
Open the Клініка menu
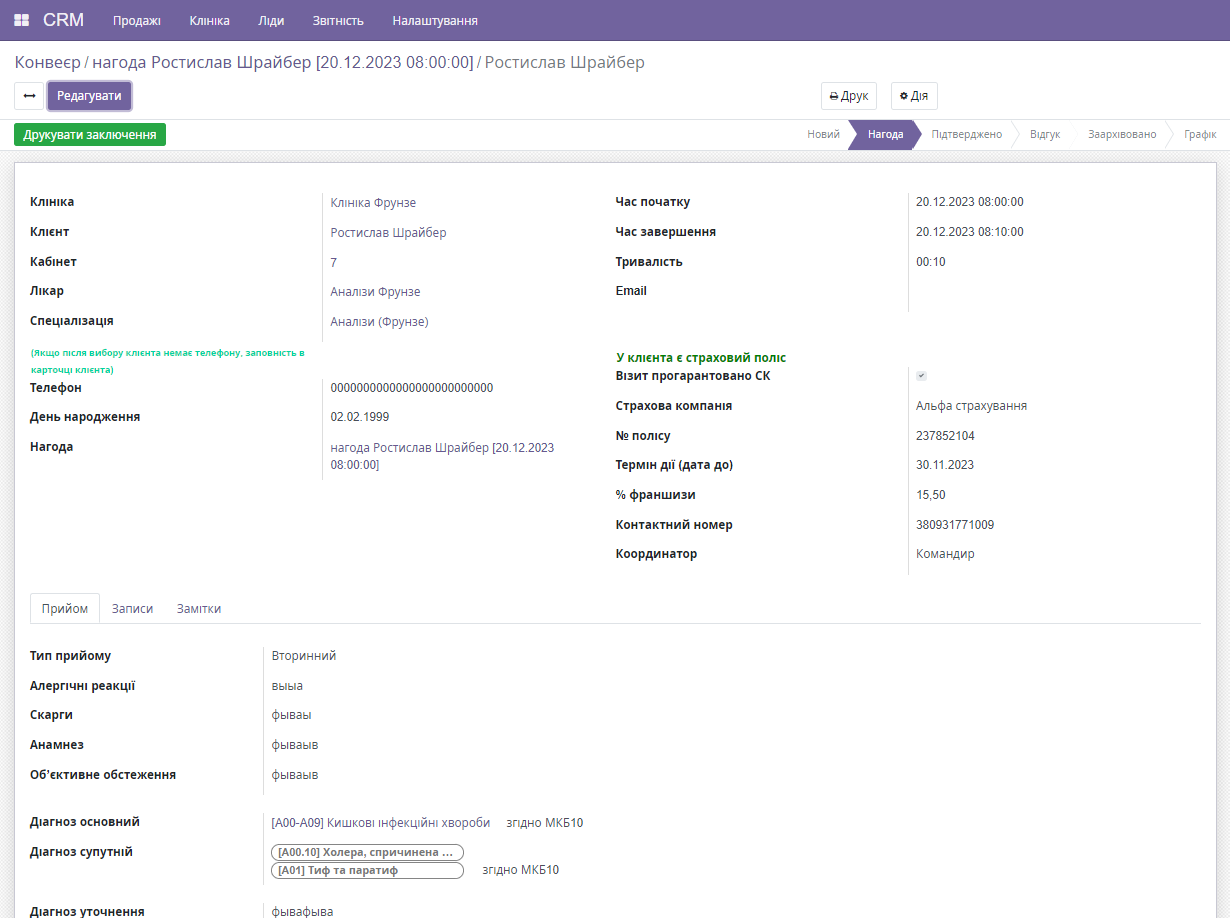[209, 20]
